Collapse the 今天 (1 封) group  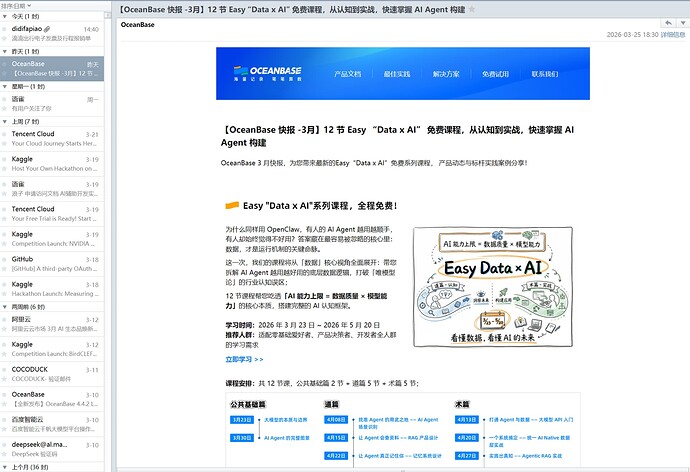coord(4,16)
